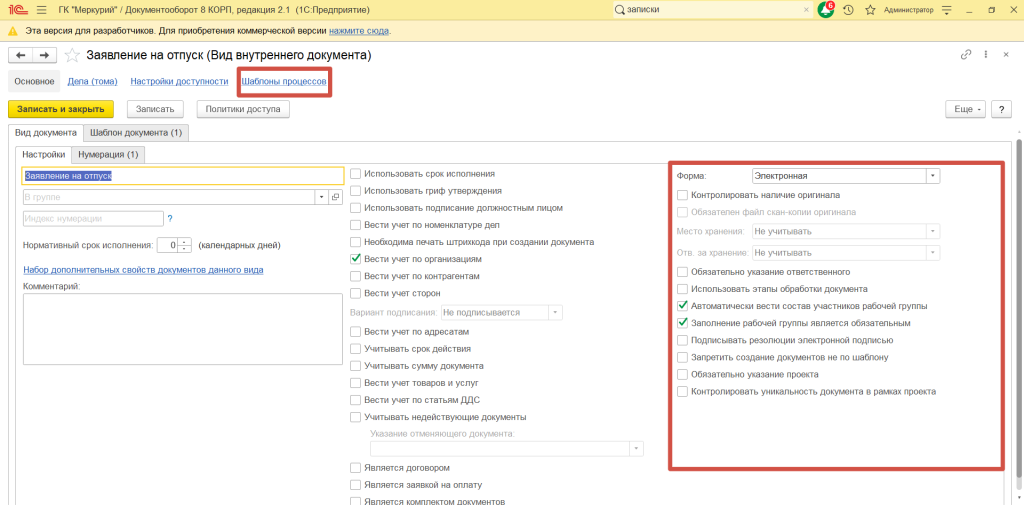Switch to 'Шаблон документа (1)' tab

coord(135,132)
